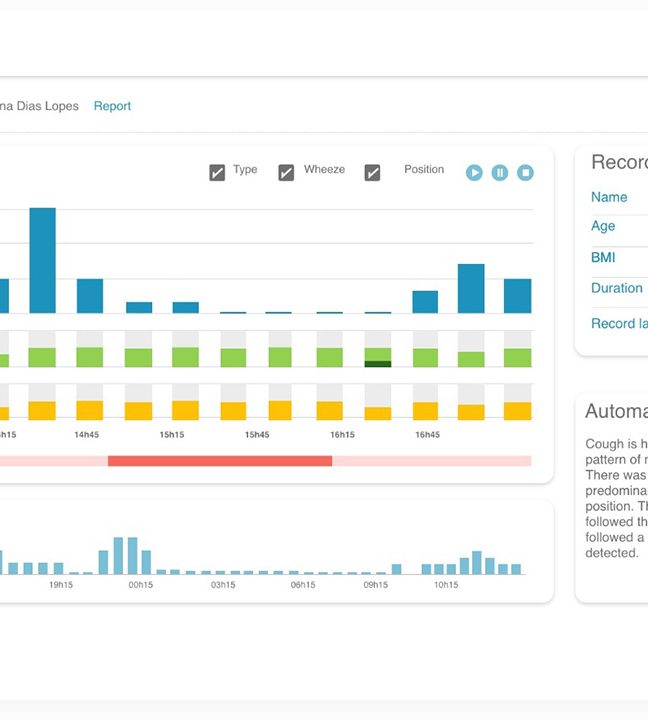Pause playback with the pause button
Image resolution: width=648 pixels, height=720 pixels.
pos(500,173)
